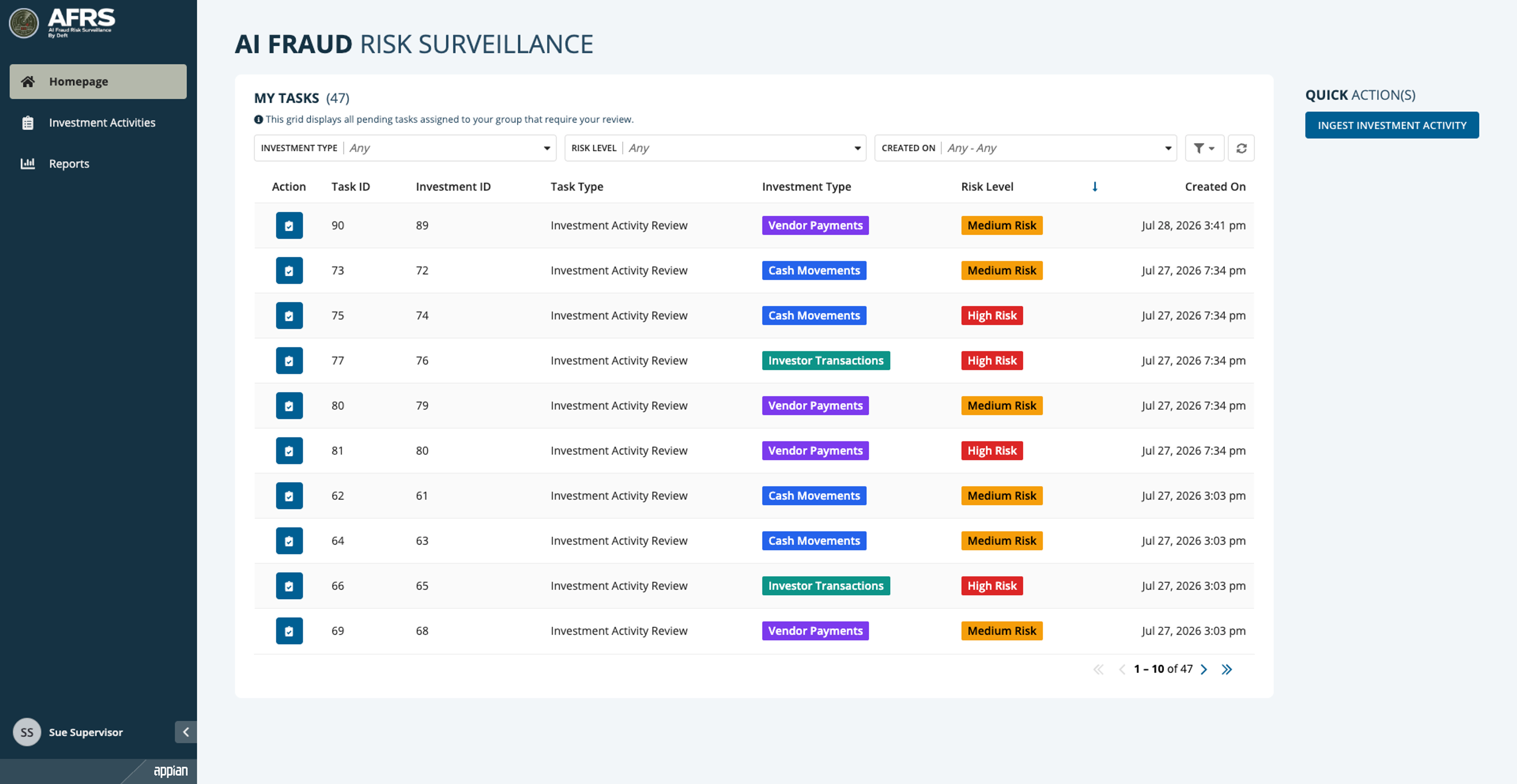This screenshot has height=784, width=1517.
Task: Sort by Task ID column header
Action: point(350,186)
